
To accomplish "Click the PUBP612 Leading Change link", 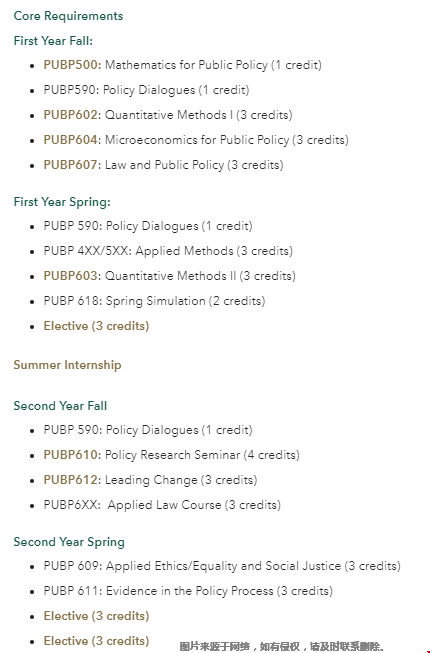I will pyautogui.click(x=70, y=480).
